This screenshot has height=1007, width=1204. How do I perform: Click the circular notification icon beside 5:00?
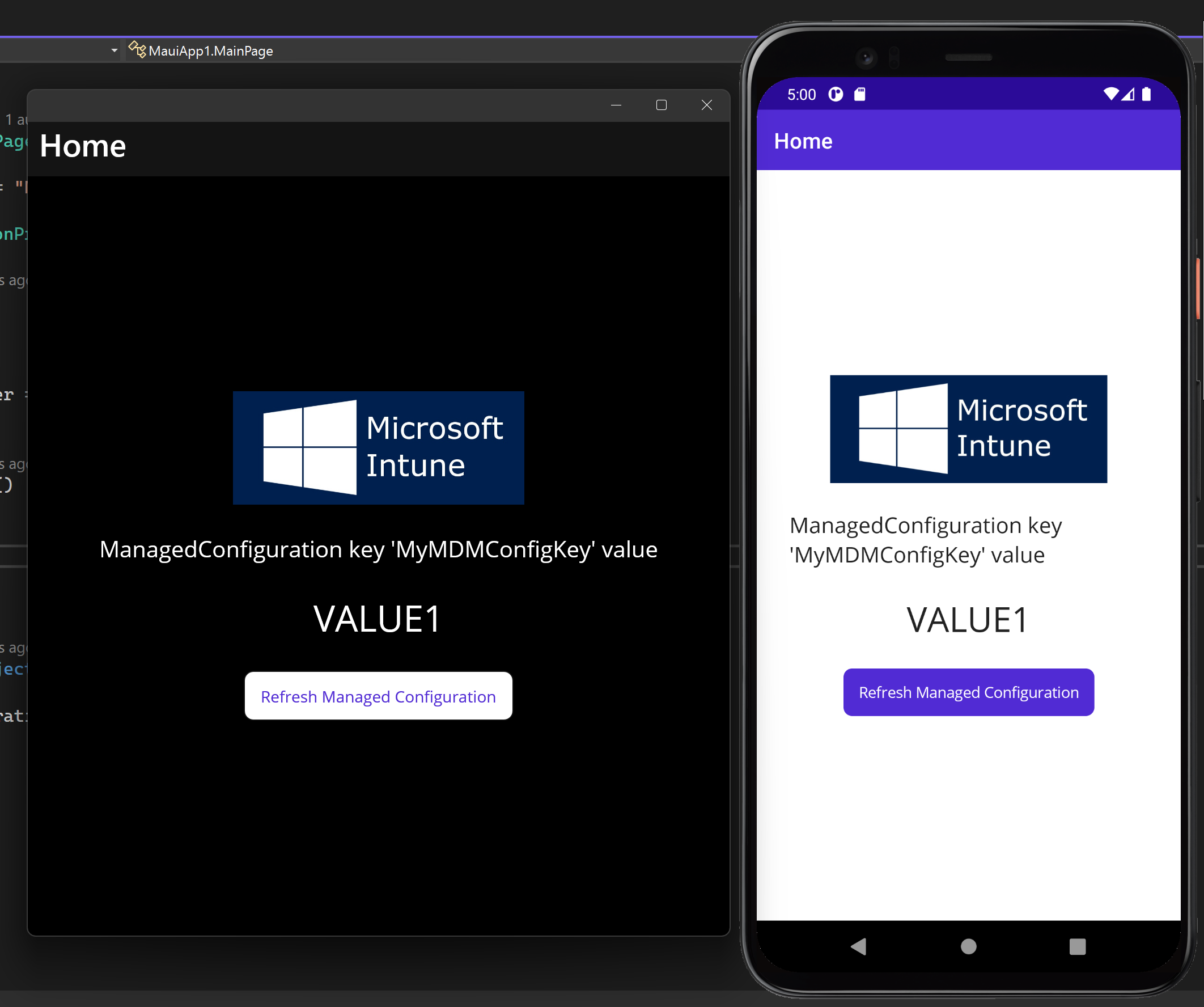coord(836,94)
